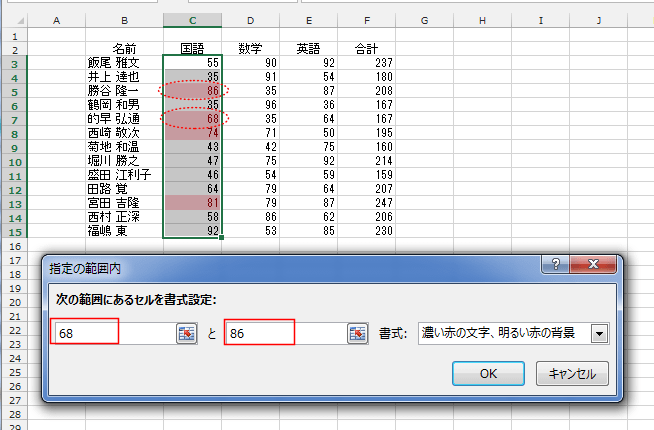Click the highlighted 国語 score 74 cell
Viewport: 654px width, 430px height.
coord(192,133)
